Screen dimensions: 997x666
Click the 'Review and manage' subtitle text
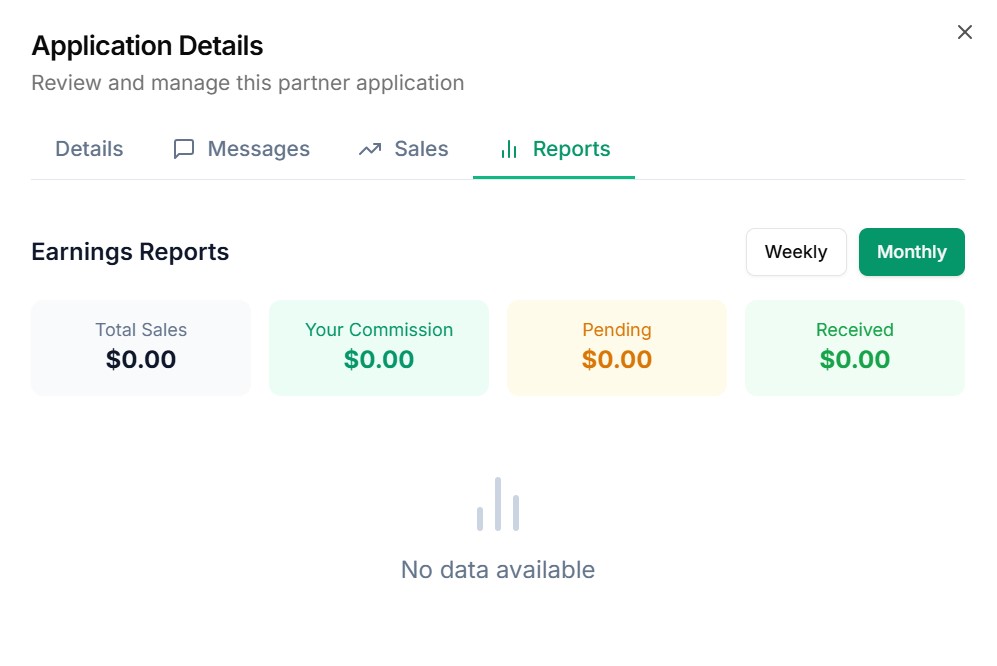tap(247, 83)
